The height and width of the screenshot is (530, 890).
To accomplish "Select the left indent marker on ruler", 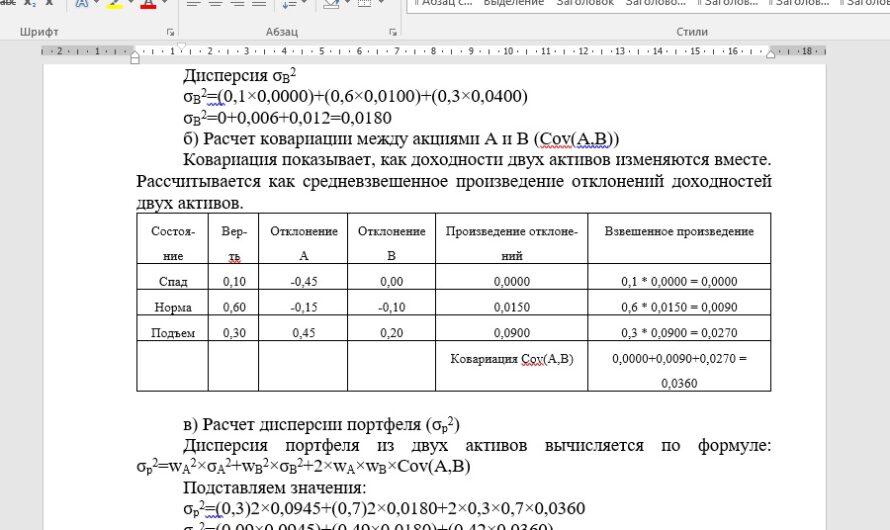I will click(x=135, y=57).
